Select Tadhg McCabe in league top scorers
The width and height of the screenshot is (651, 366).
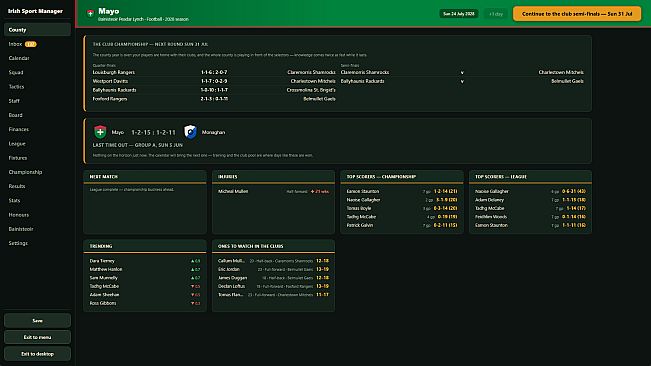click(489, 208)
